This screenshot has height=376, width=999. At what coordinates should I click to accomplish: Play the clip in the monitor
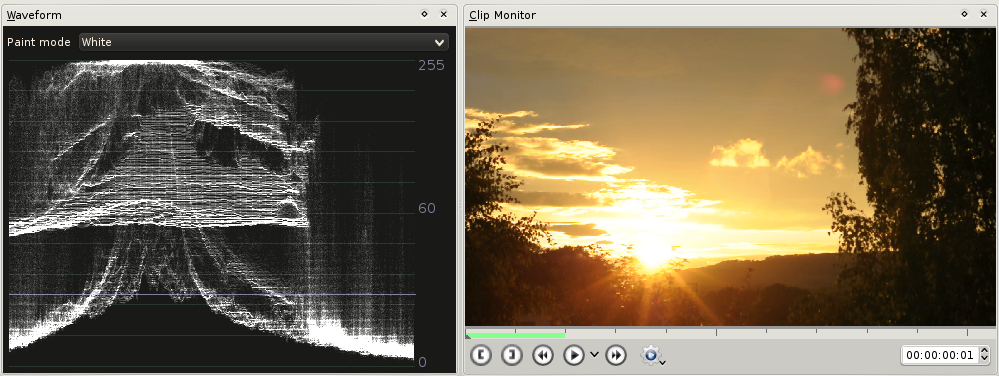[574, 355]
